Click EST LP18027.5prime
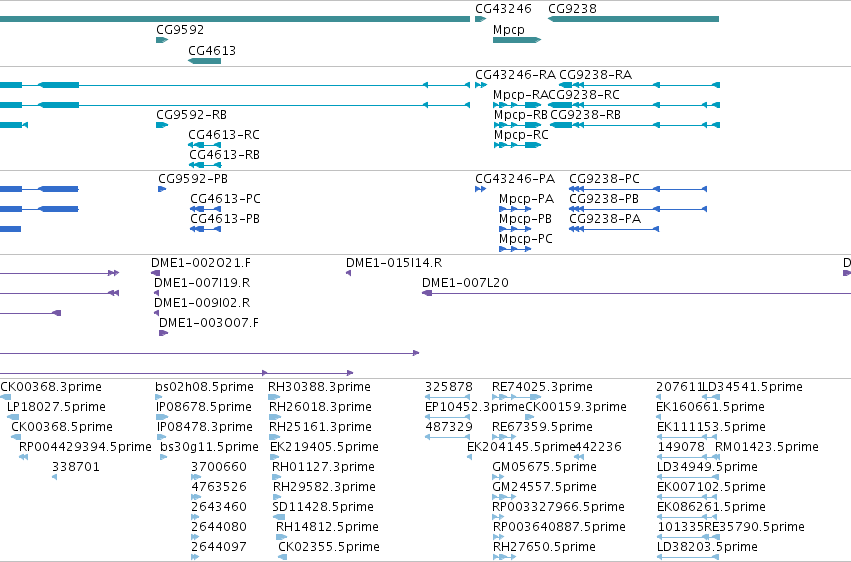The image size is (851, 562). pos(56,407)
